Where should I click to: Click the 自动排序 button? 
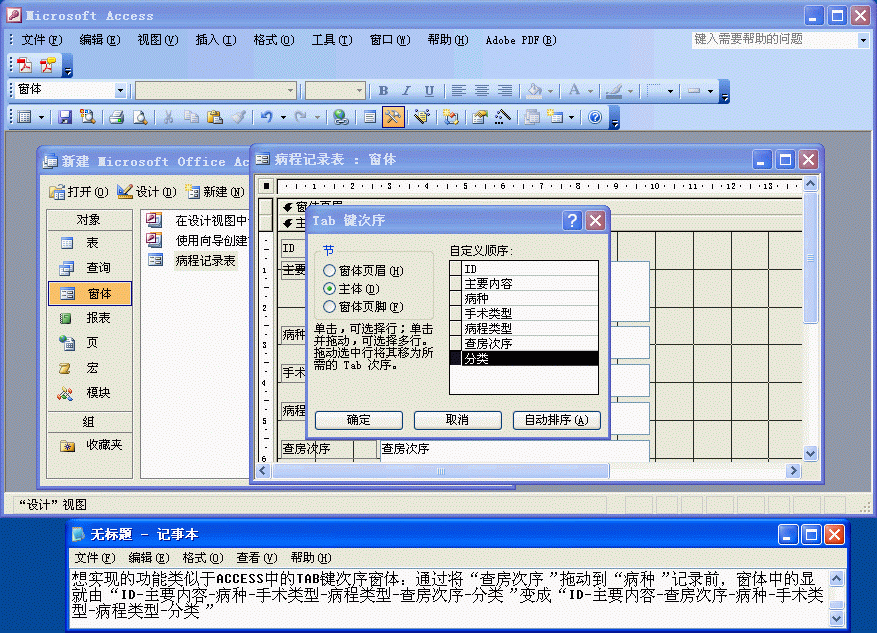point(557,420)
